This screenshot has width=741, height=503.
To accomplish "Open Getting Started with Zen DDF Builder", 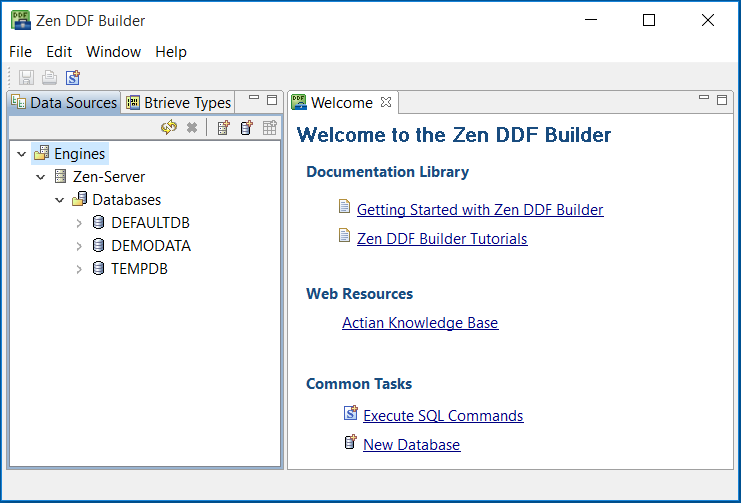I will (x=480, y=209).
